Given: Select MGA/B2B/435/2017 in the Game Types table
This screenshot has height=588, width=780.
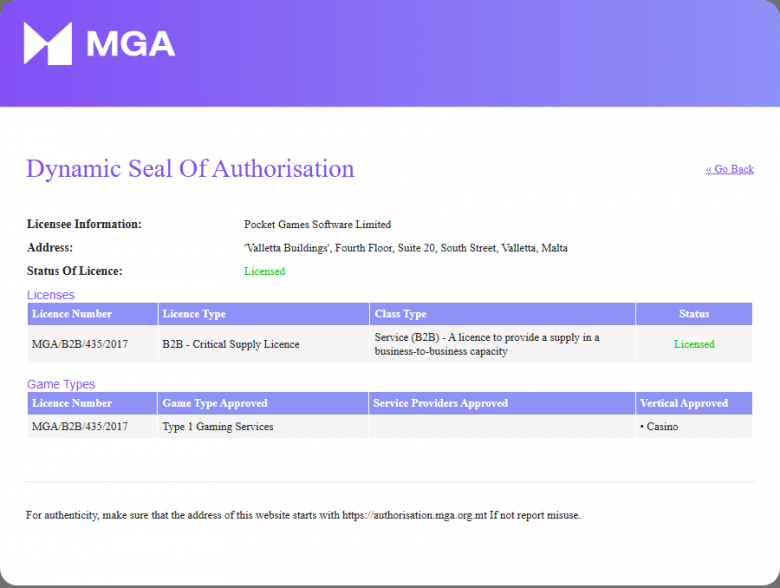Looking at the screenshot, I should [x=80, y=427].
